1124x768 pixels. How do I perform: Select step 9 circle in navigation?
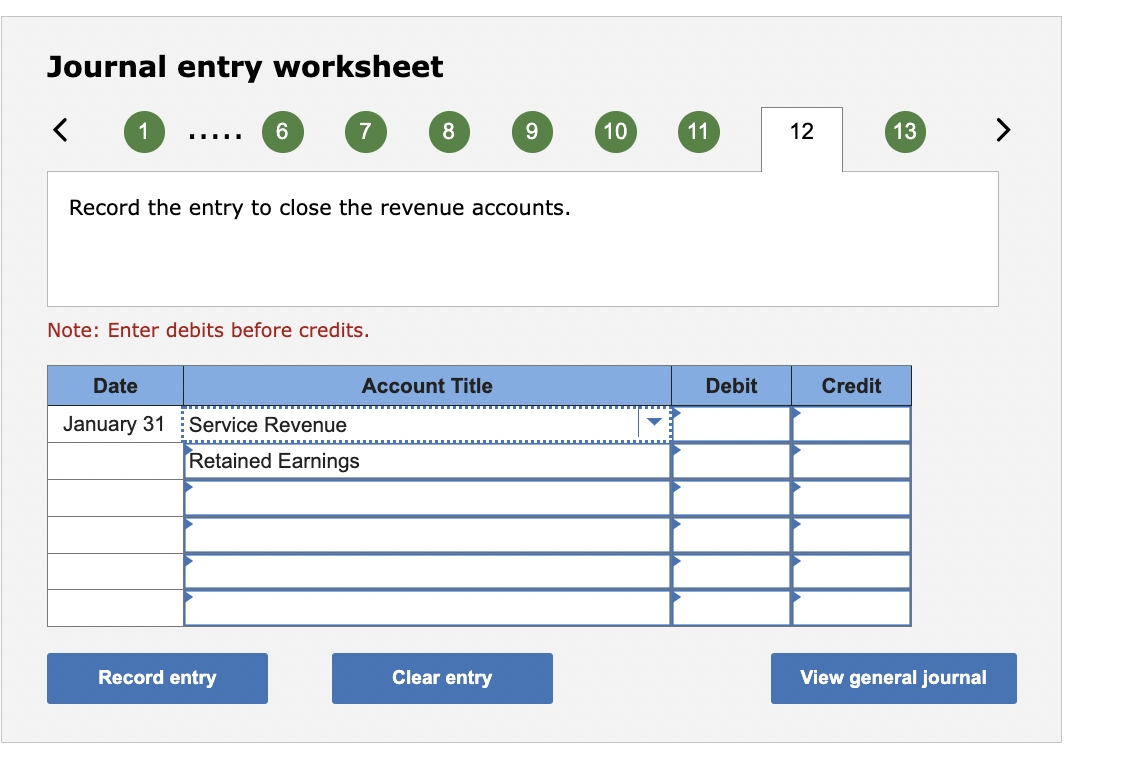pos(532,131)
